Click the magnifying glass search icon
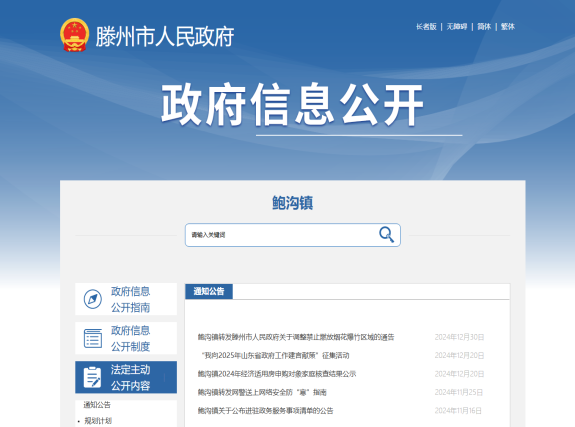575x427 pixels. 386,234
